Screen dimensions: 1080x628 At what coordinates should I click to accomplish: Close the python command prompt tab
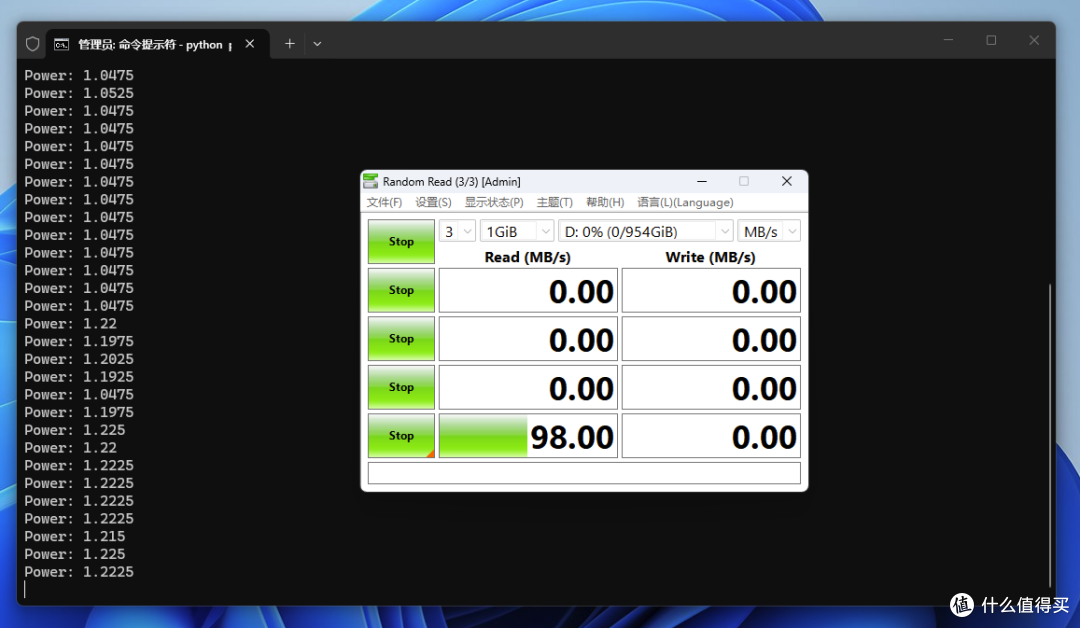[250, 43]
